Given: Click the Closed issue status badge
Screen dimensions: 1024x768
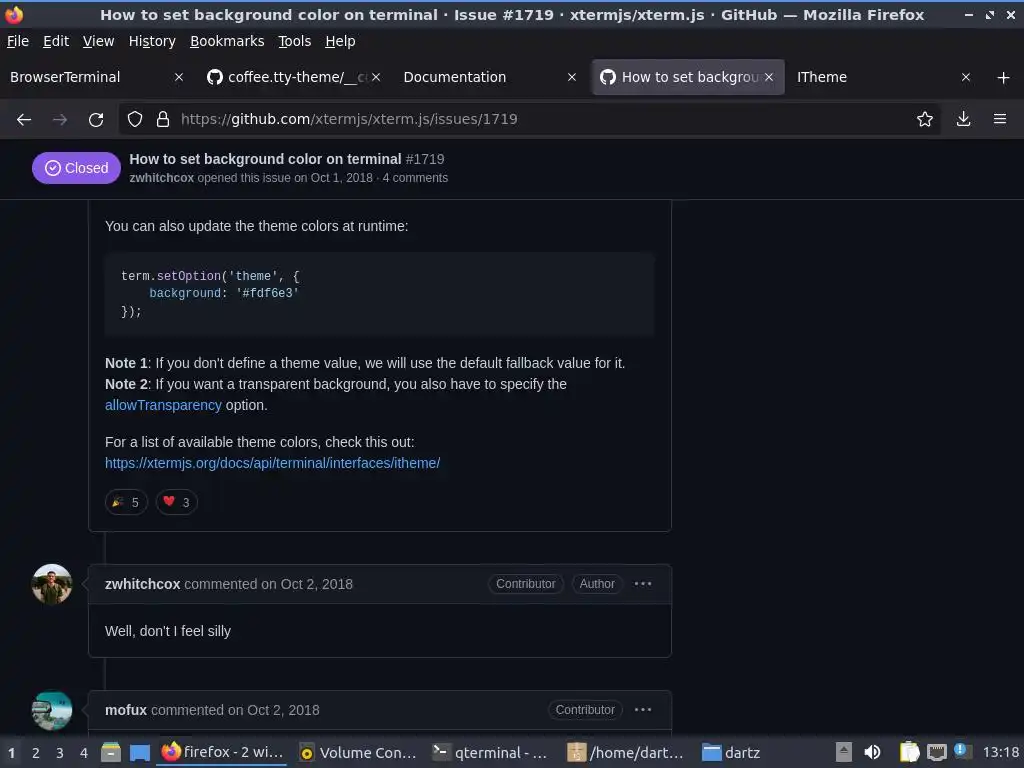Looking at the screenshot, I should [76, 168].
